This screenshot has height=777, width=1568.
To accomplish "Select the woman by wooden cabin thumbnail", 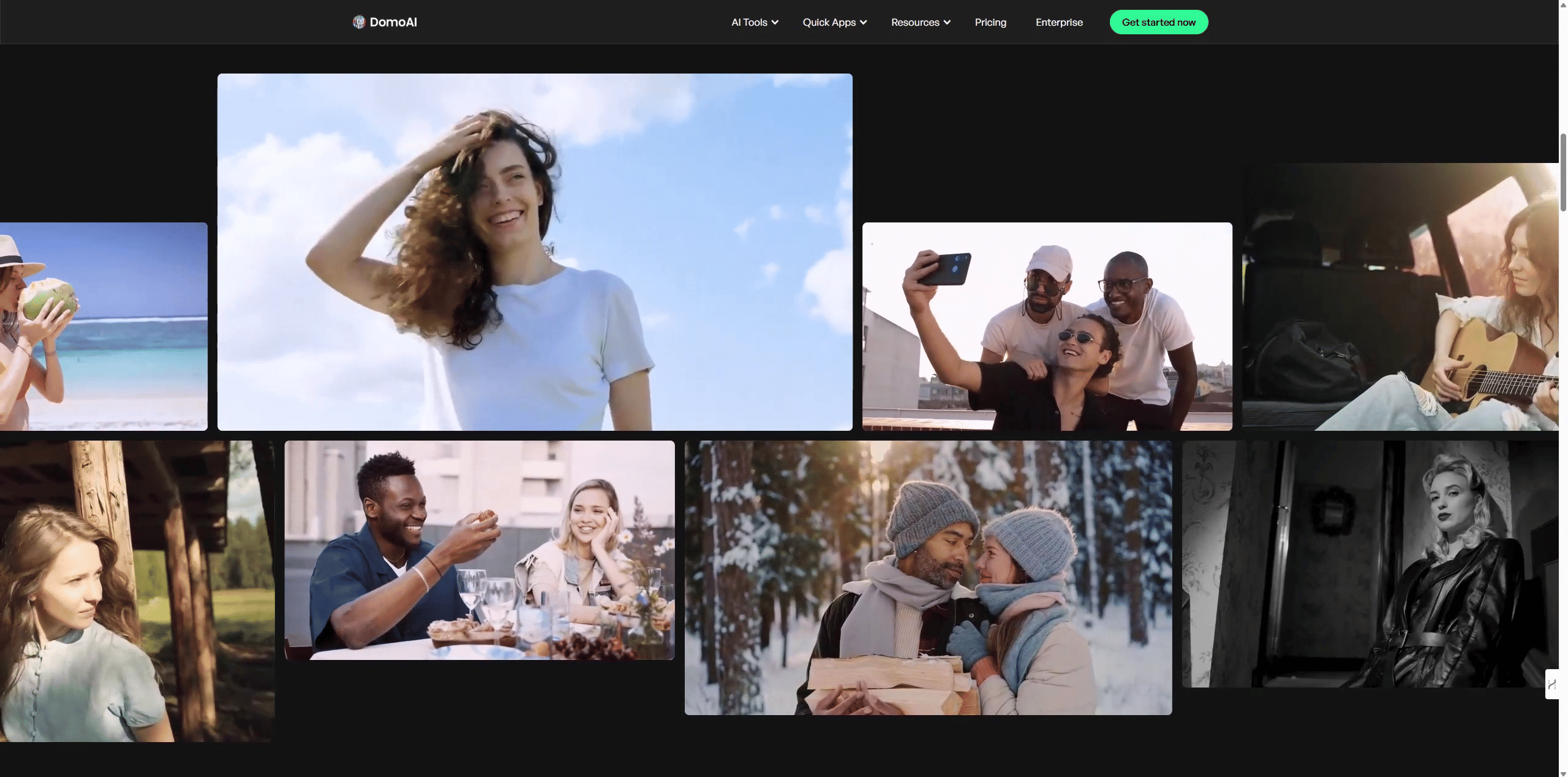I will (137, 591).
